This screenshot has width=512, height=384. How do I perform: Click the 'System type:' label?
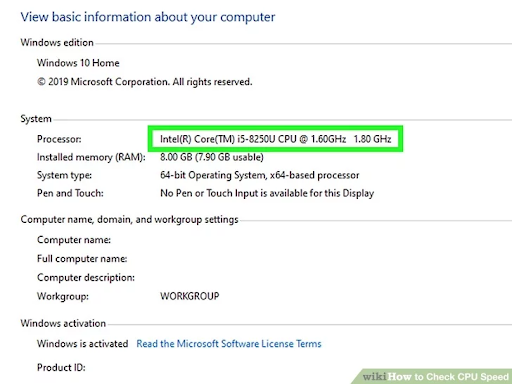(x=64, y=175)
